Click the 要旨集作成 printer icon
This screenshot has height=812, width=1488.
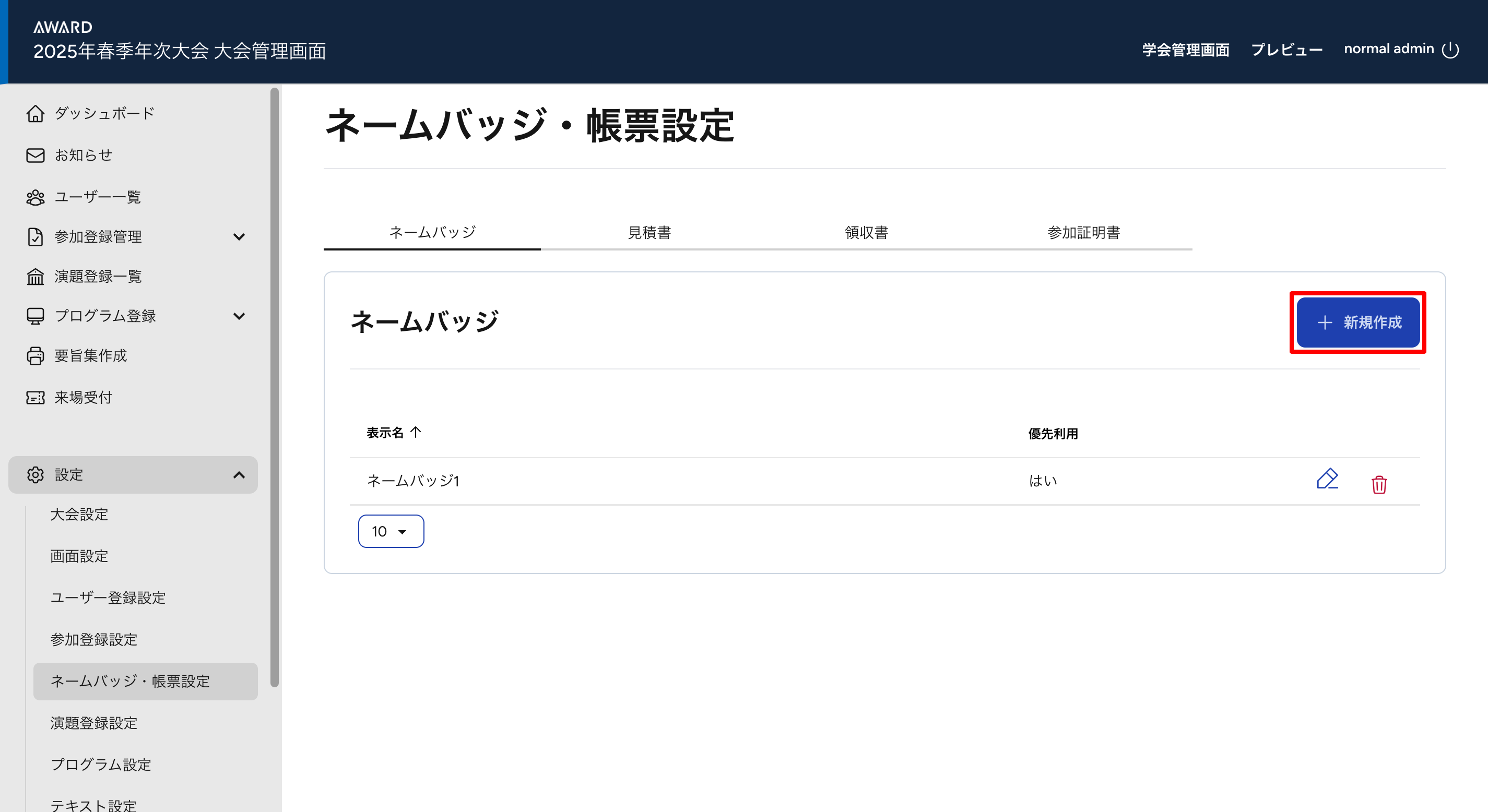35,356
